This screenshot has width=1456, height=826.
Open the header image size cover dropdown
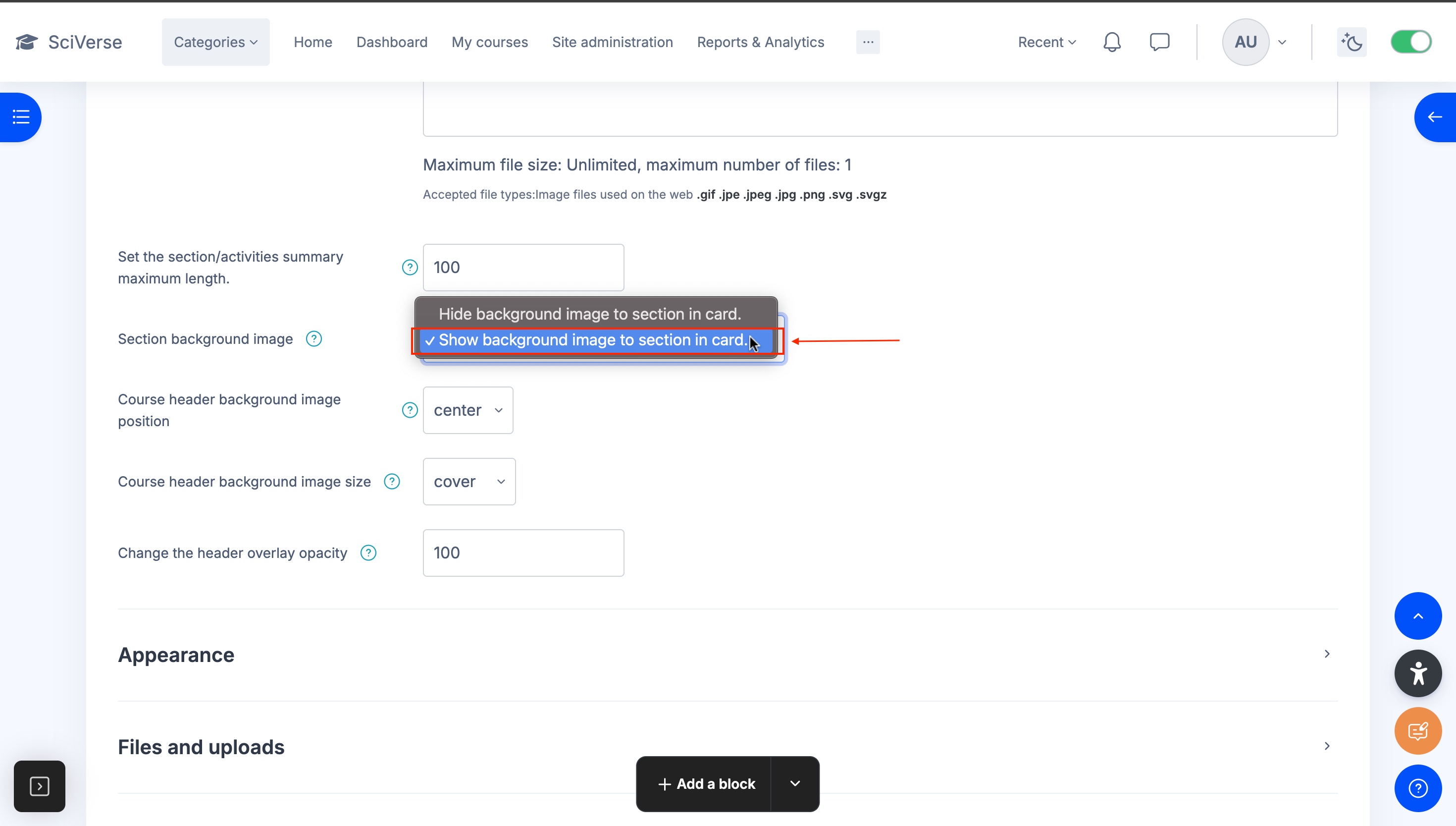pyautogui.click(x=469, y=482)
